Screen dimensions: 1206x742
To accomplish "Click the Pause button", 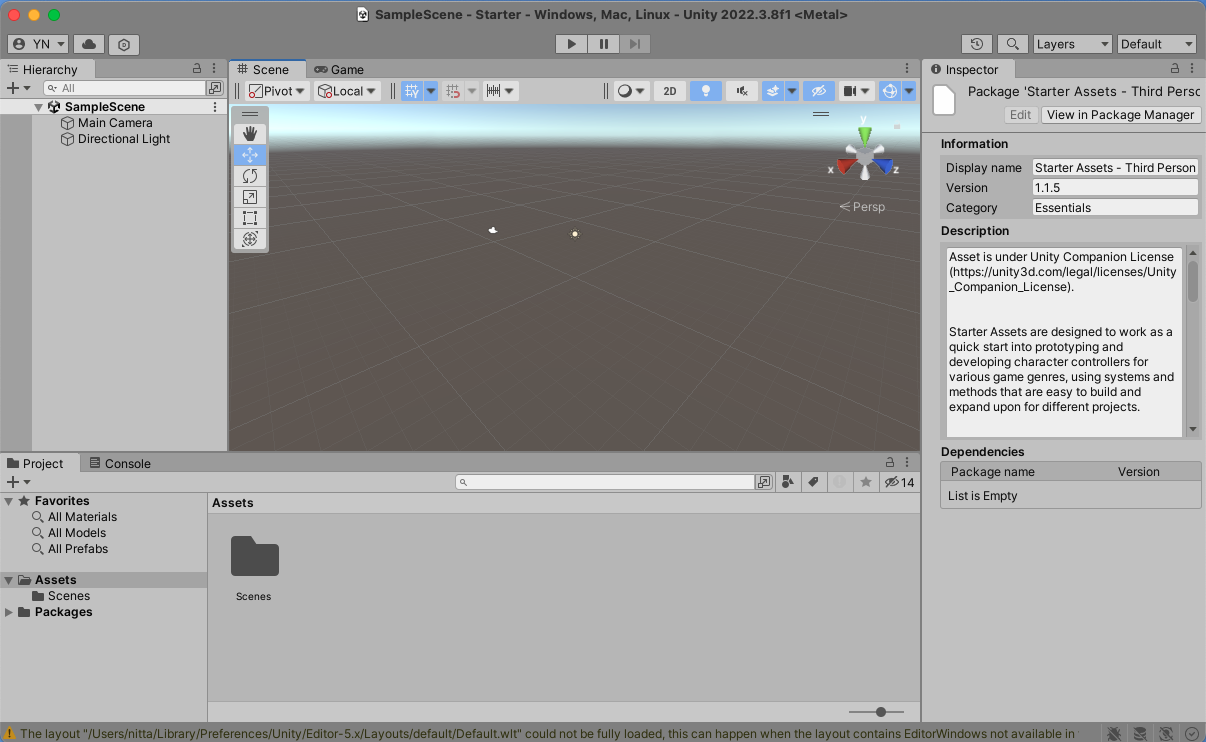I will [603, 44].
